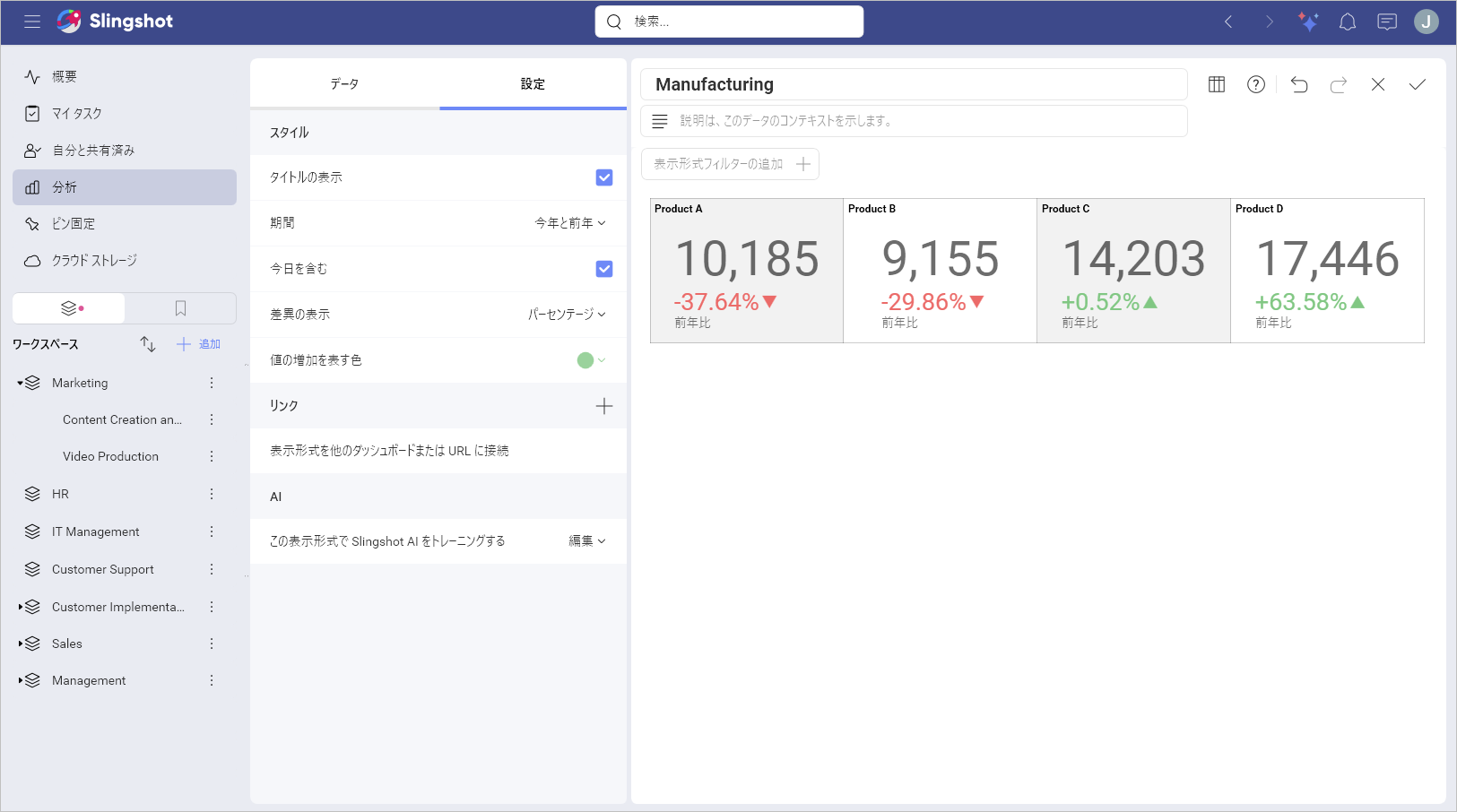
Task: Open Sales workspace options menu
Action: click(x=212, y=644)
